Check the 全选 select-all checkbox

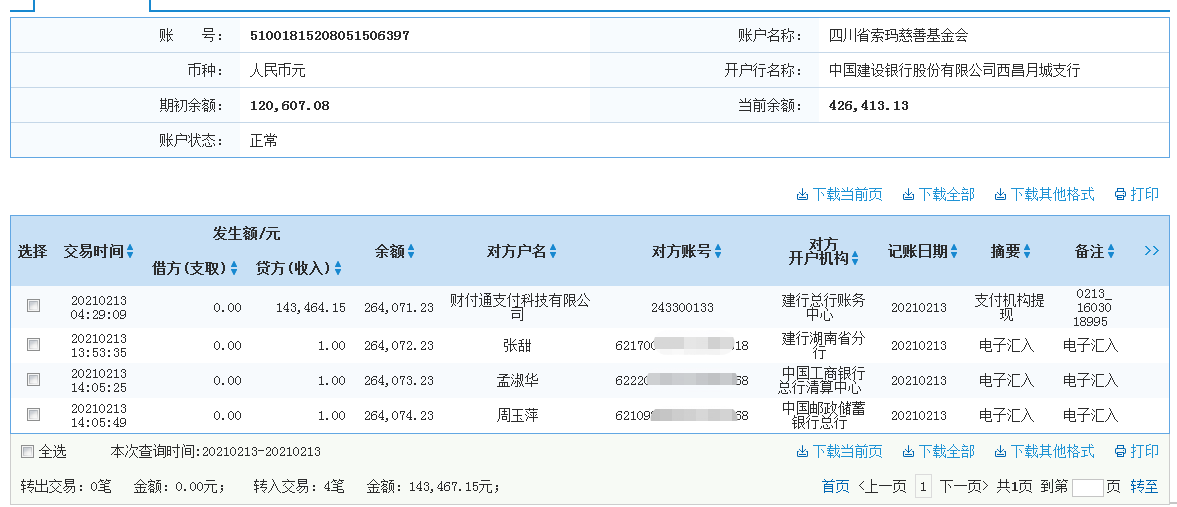coord(27,452)
